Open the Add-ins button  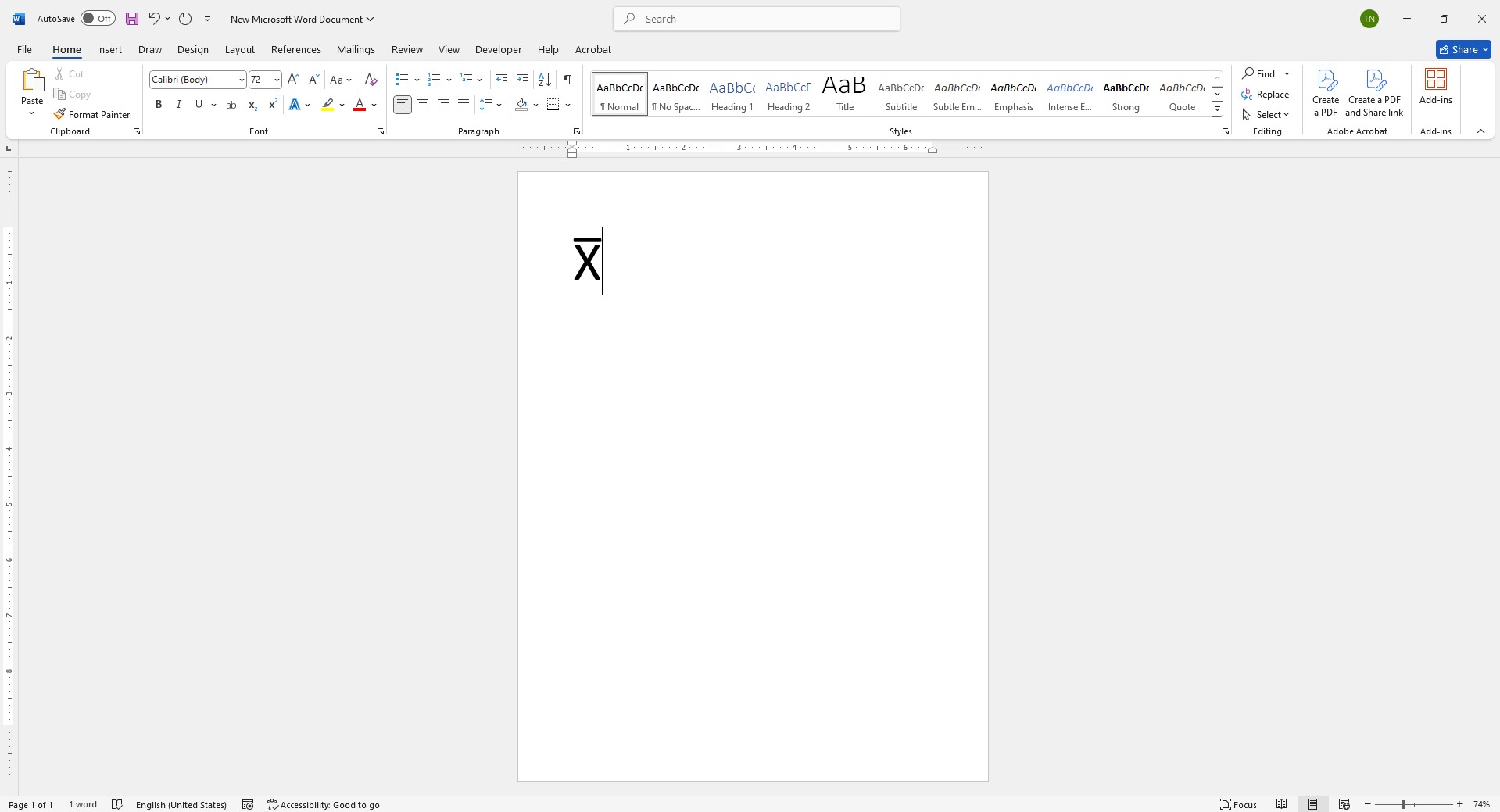coord(1436,86)
